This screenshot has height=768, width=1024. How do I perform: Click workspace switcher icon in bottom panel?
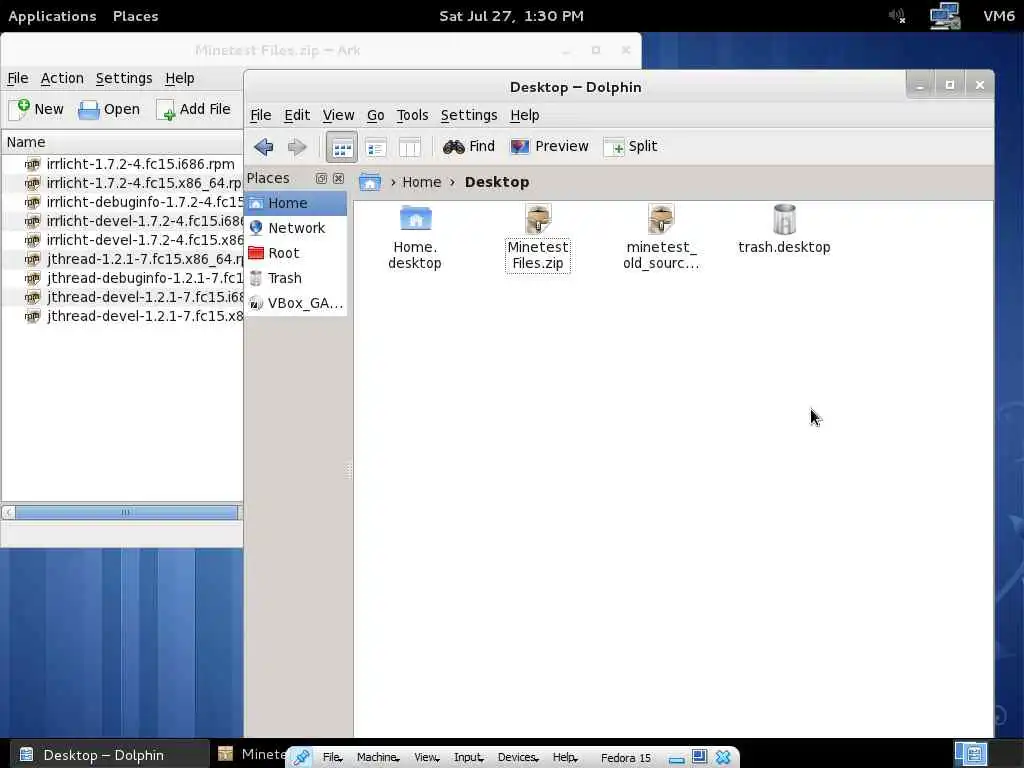point(971,755)
